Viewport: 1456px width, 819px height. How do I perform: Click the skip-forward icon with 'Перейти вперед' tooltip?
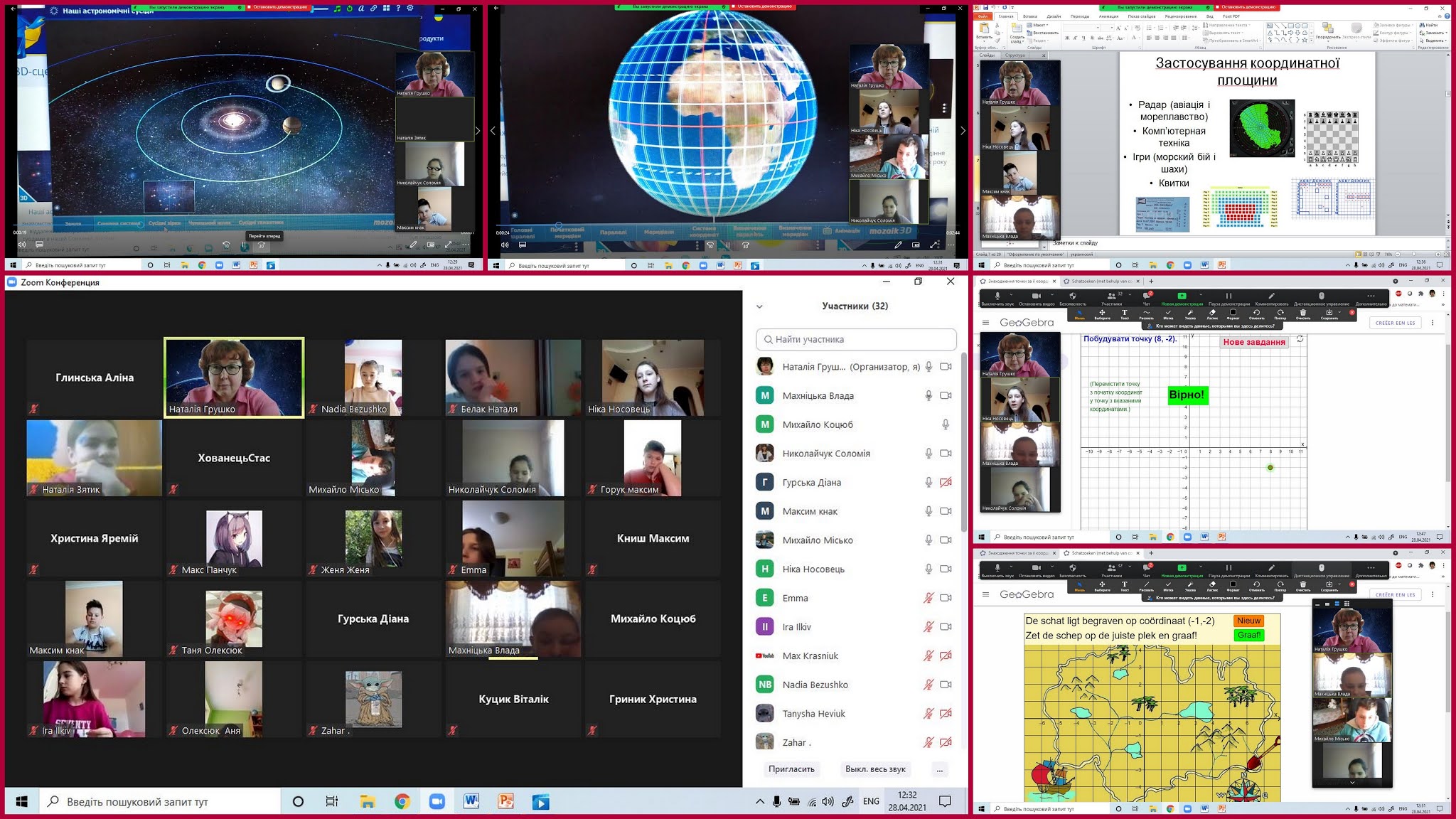coord(262,245)
